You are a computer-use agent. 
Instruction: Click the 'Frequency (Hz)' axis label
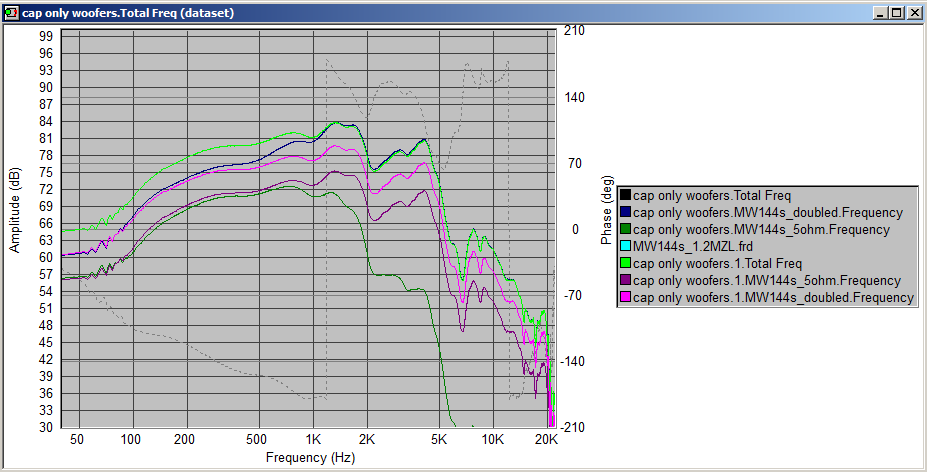(x=310, y=457)
